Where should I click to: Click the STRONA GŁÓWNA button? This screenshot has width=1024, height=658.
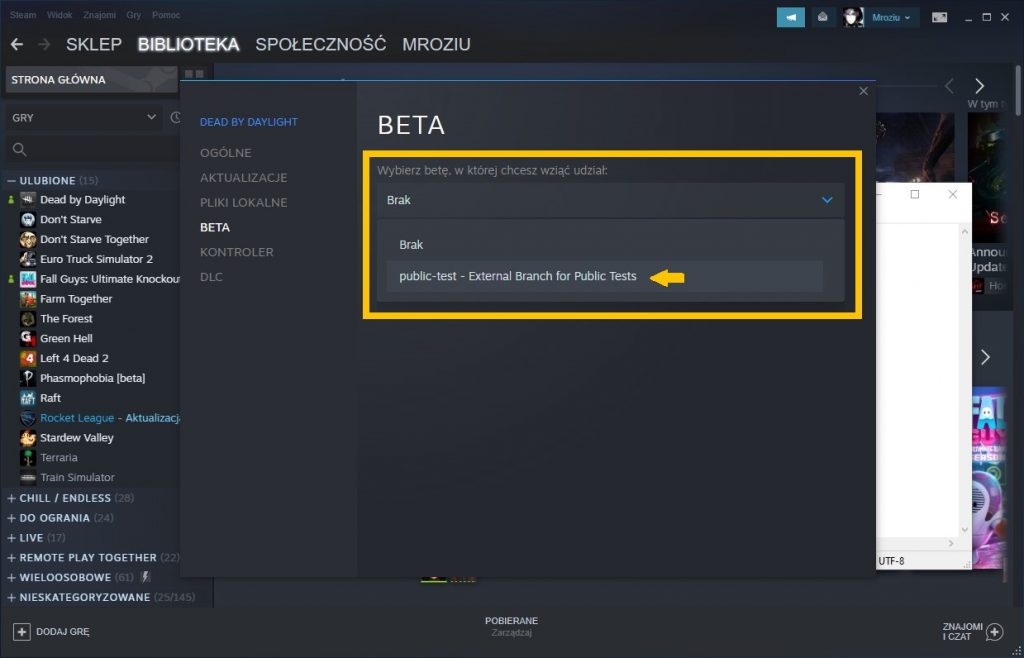(x=91, y=80)
